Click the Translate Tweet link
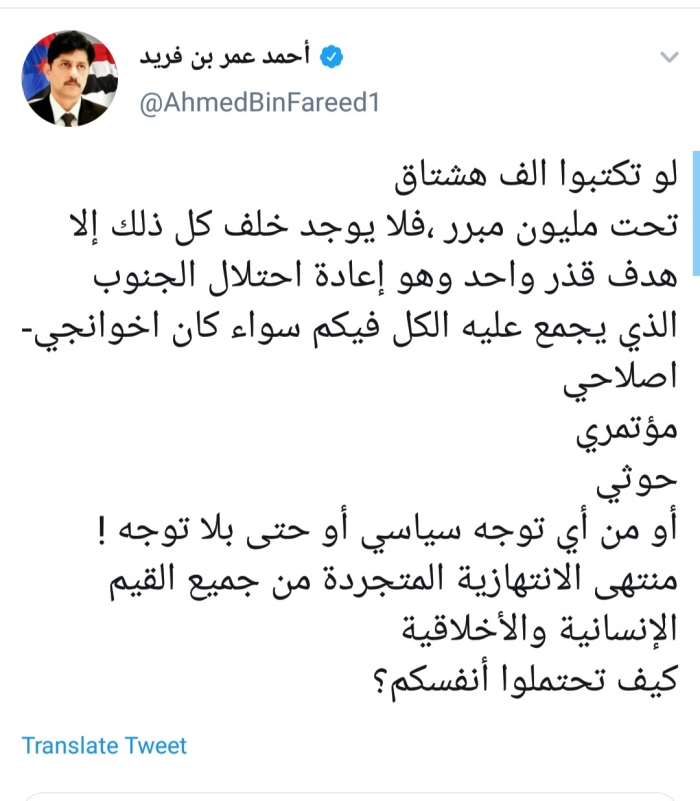 pos(104,745)
